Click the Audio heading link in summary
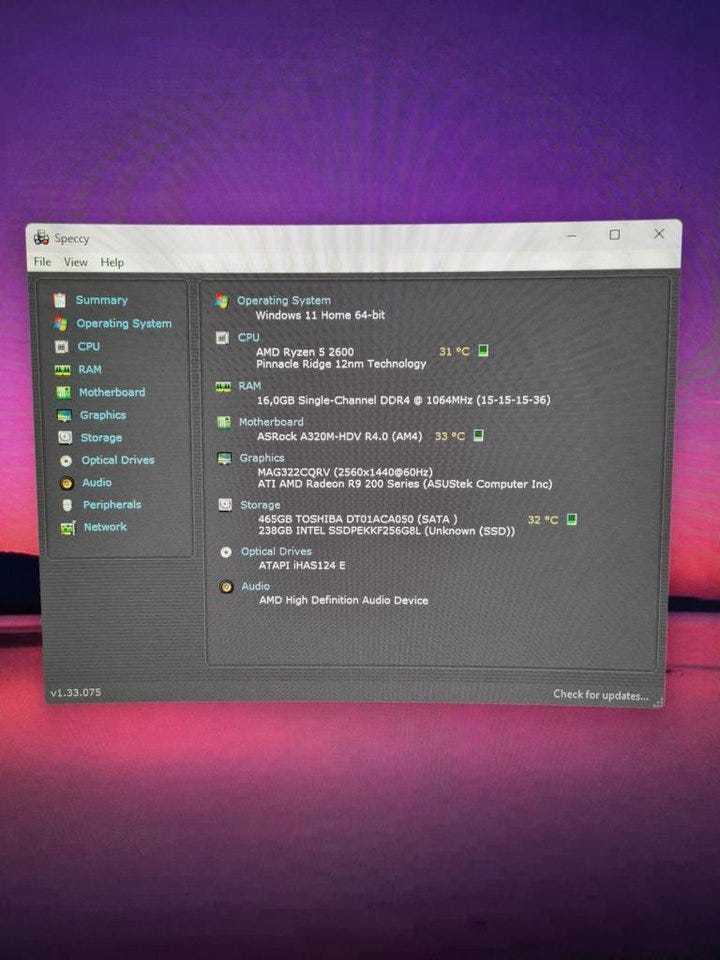 point(255,586)
